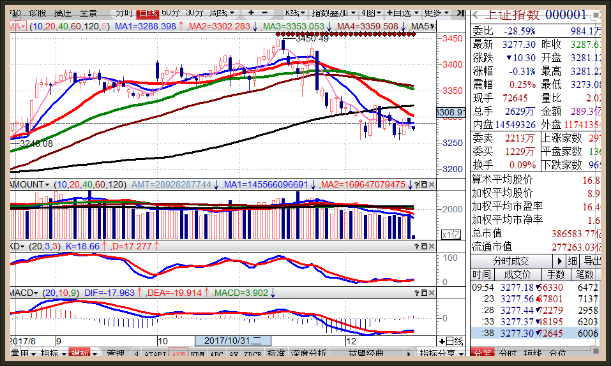Zoom in the chart with plus button
This screenshot has width=611, height=366.
coord(251,13)
